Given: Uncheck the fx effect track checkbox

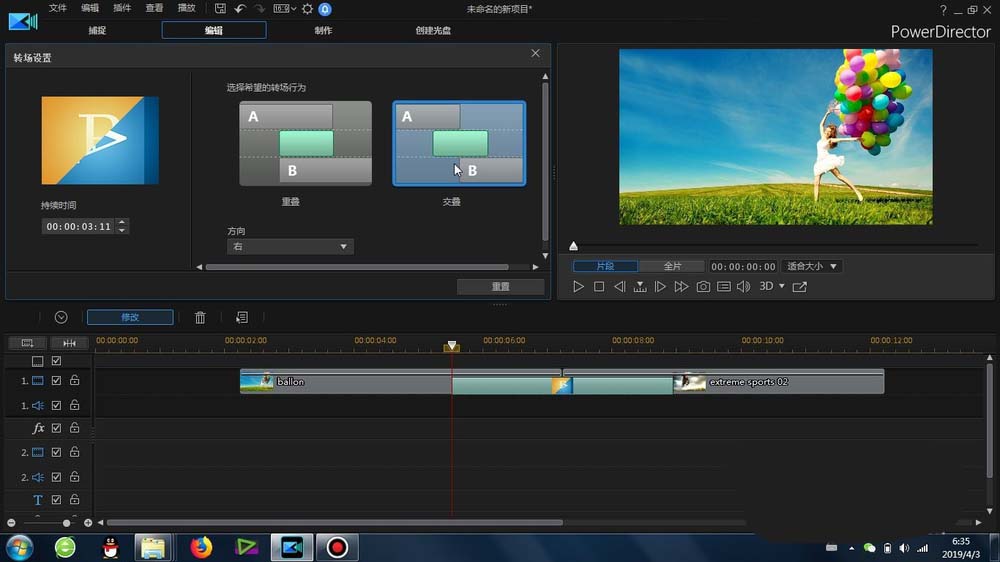Looking at the screenshot, I should pyautogui.click(x=57, y=428).
